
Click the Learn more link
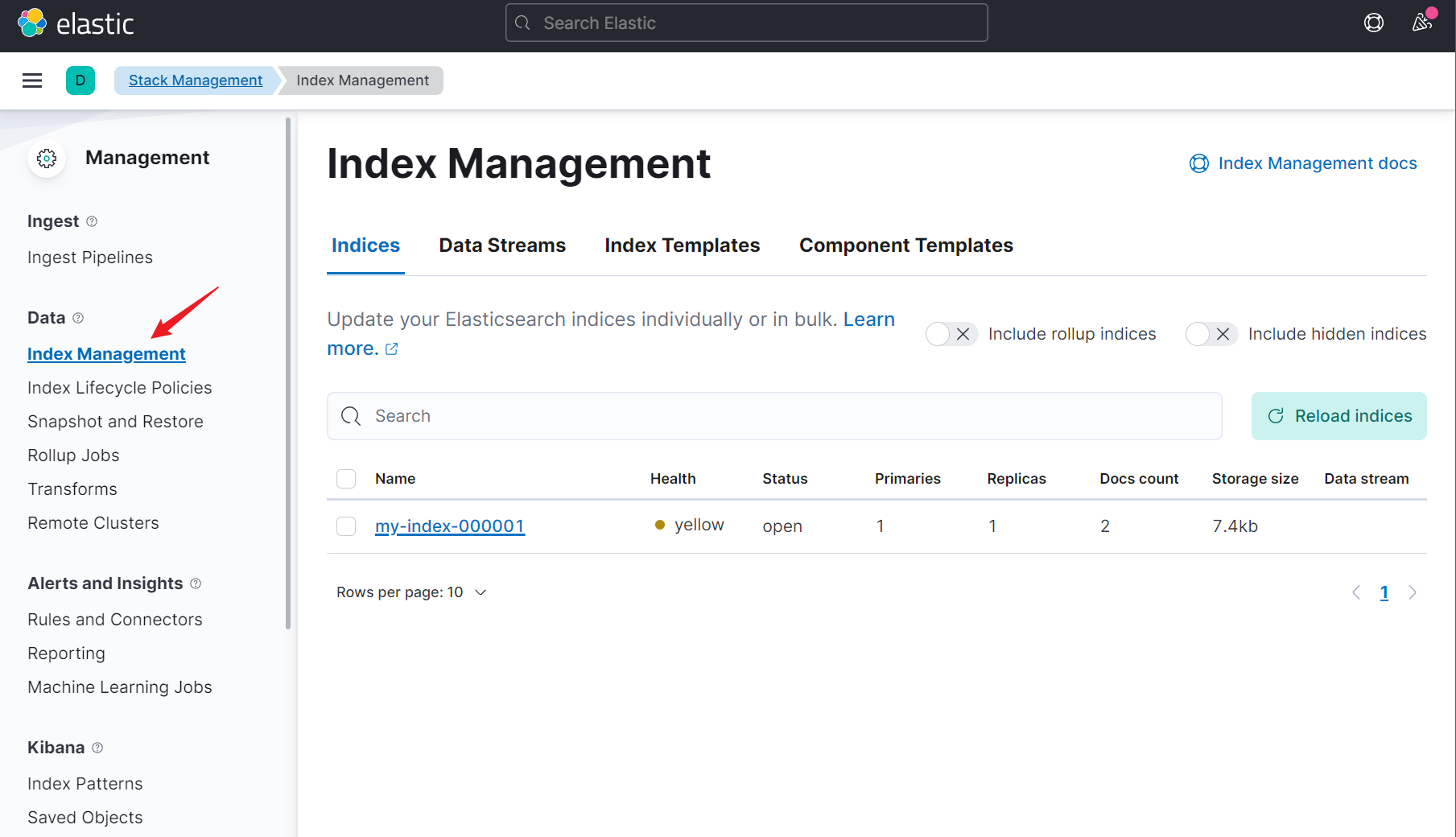(x=869, y=320)
